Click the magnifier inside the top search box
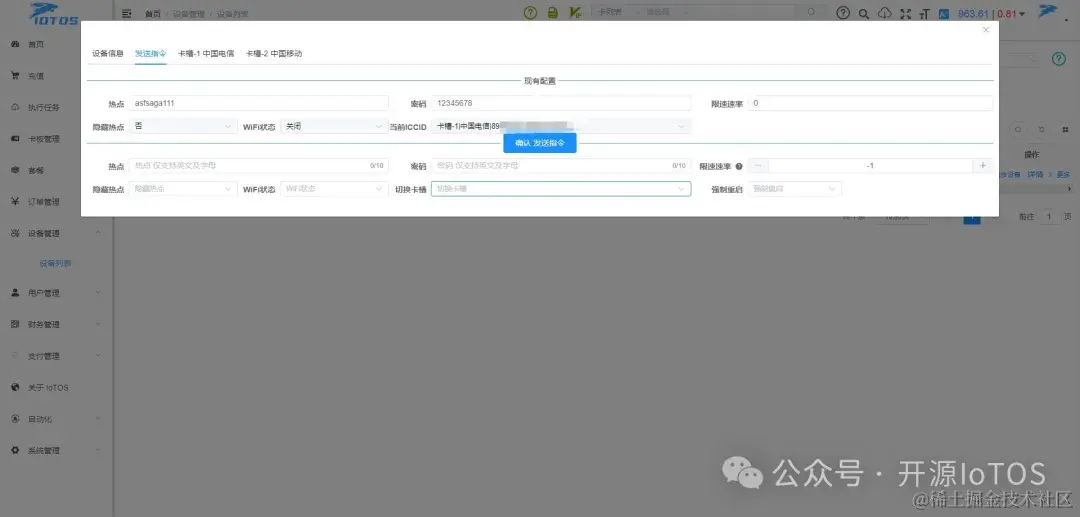Image resolution: width=1080 pixels, height=517 pixels. [x=811, y=12]
